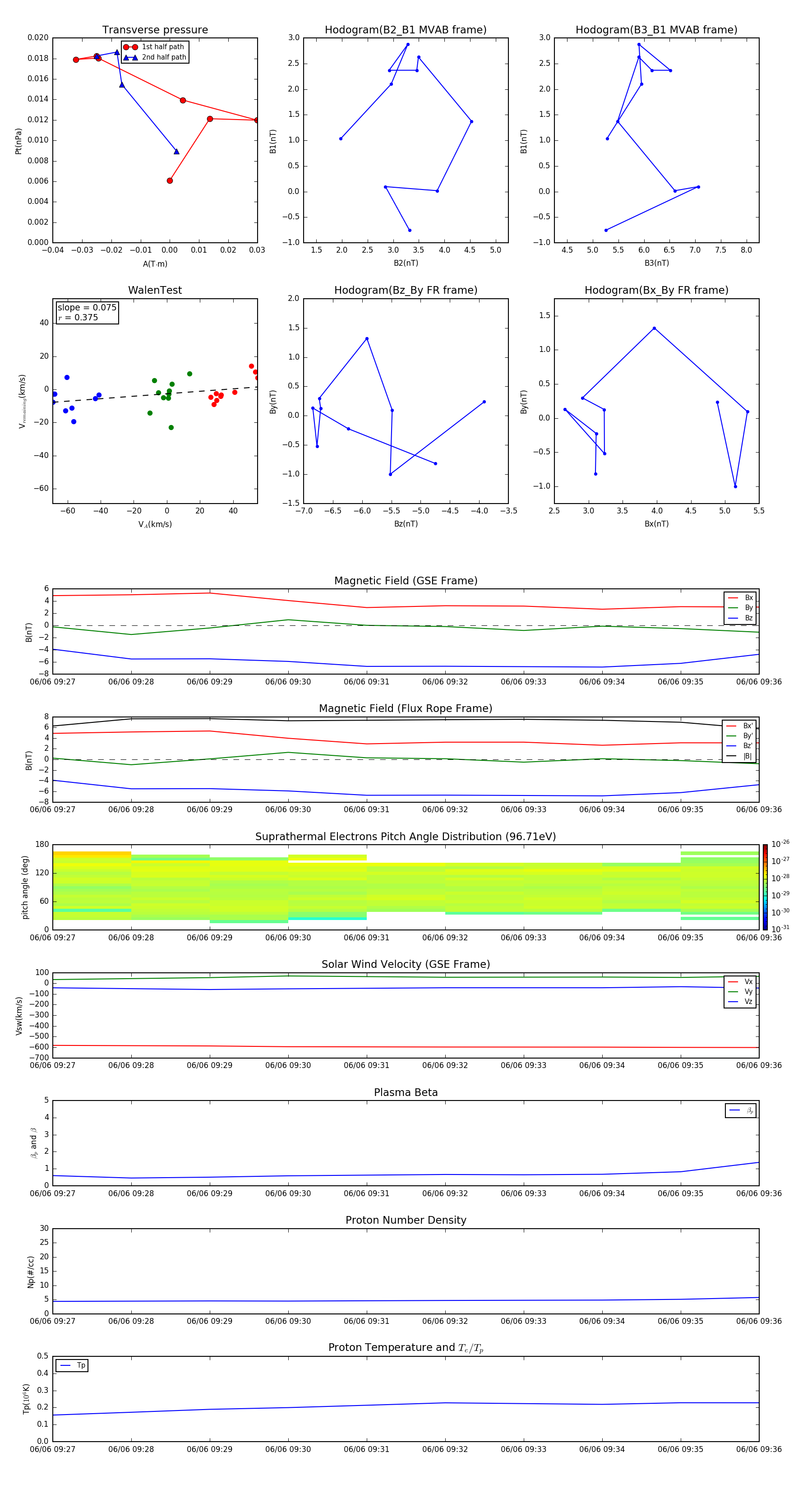Click the "V_A(km/s)" x-axis label
This screenshot has height=1489, width=812.
point(155,524)
